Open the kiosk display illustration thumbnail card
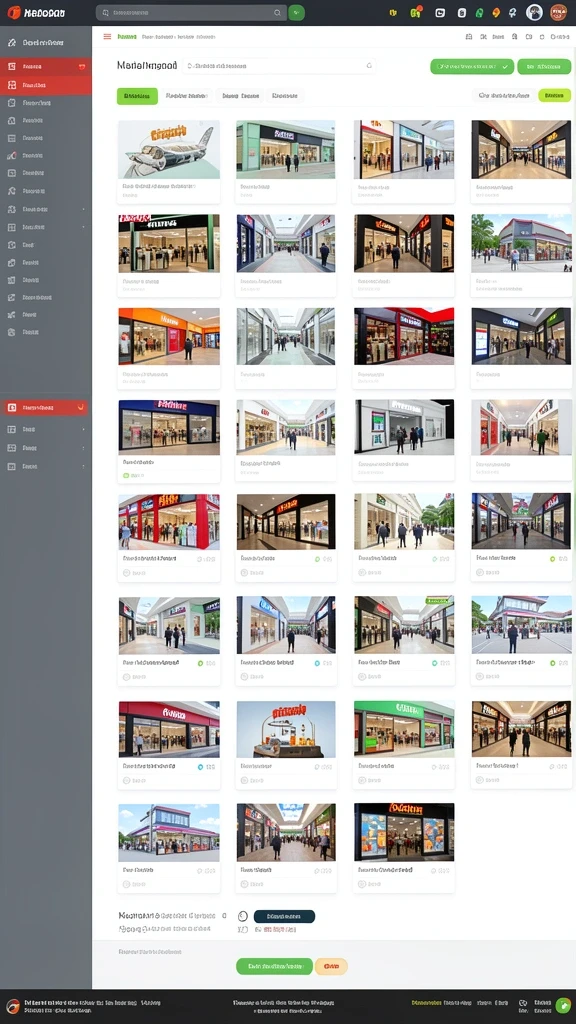The width and height of the screenshot is (576, 1024). (286, 745)
